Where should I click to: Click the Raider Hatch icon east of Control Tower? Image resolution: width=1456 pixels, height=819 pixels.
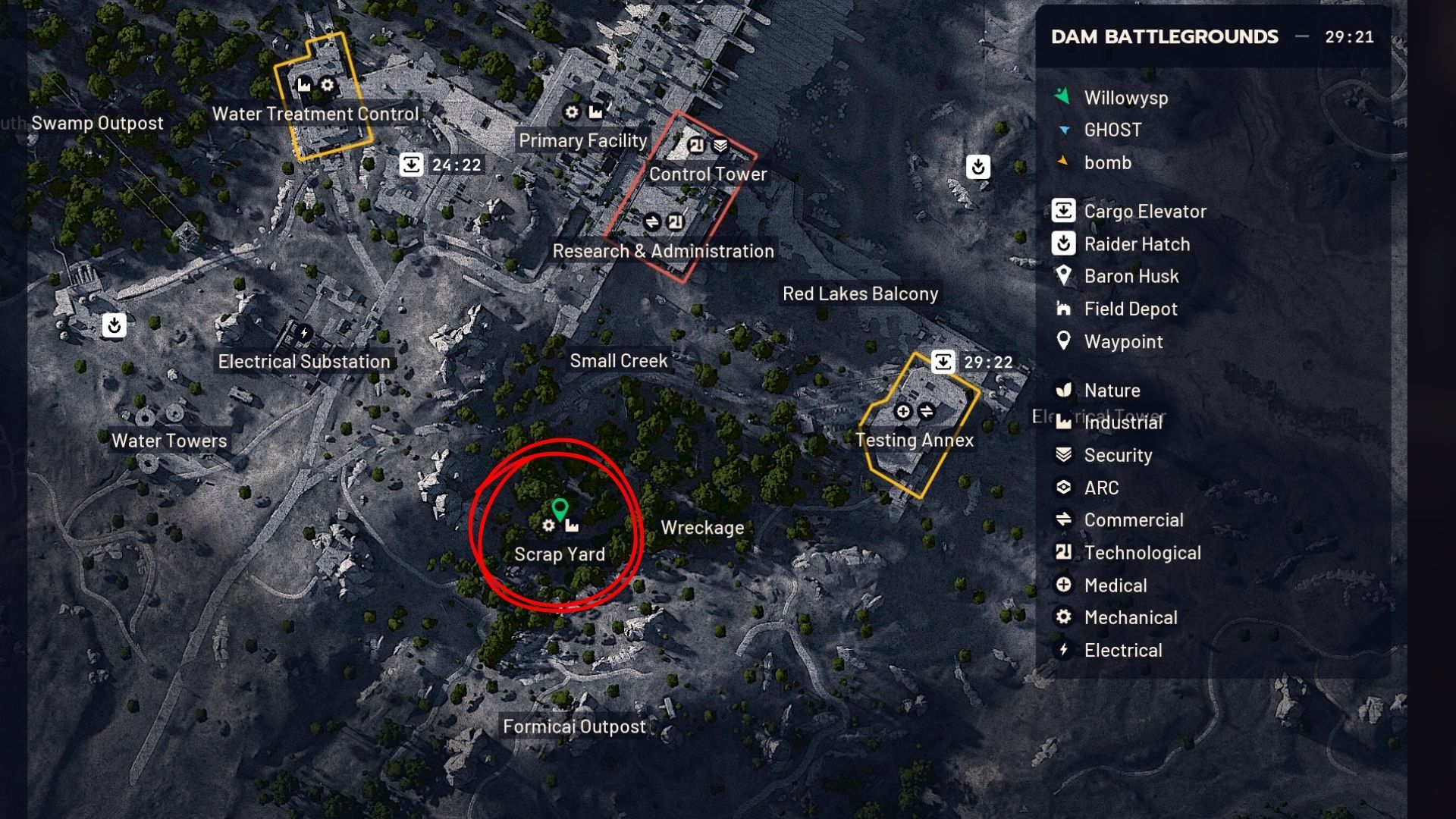[978, 166]
